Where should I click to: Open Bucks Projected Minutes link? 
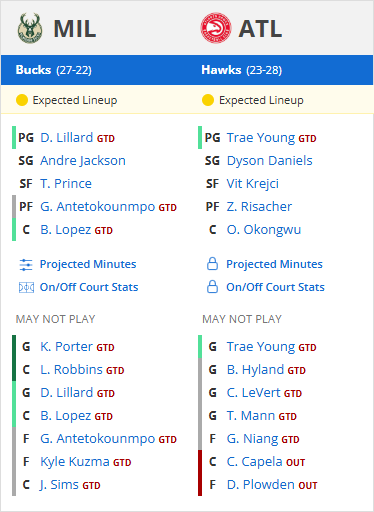pyautogui.click(x=88, y=264)
